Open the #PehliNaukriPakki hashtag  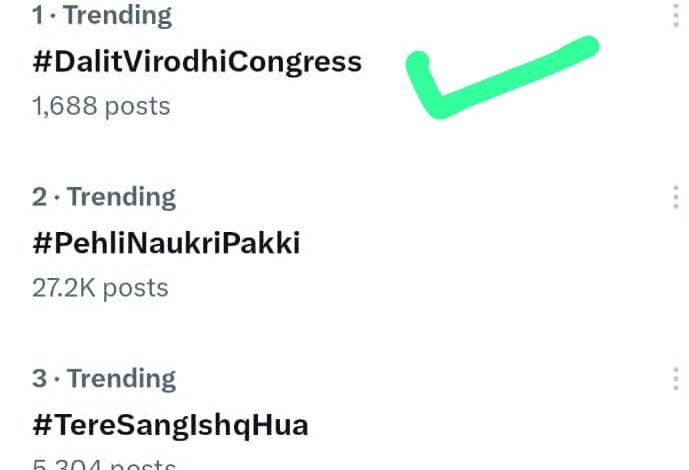pos(166,243)
